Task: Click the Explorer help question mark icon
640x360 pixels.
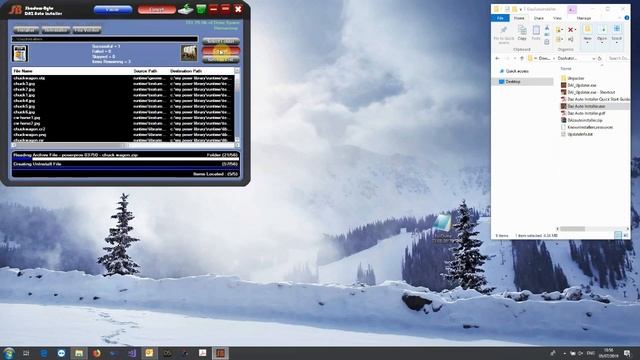Action: 627,18
